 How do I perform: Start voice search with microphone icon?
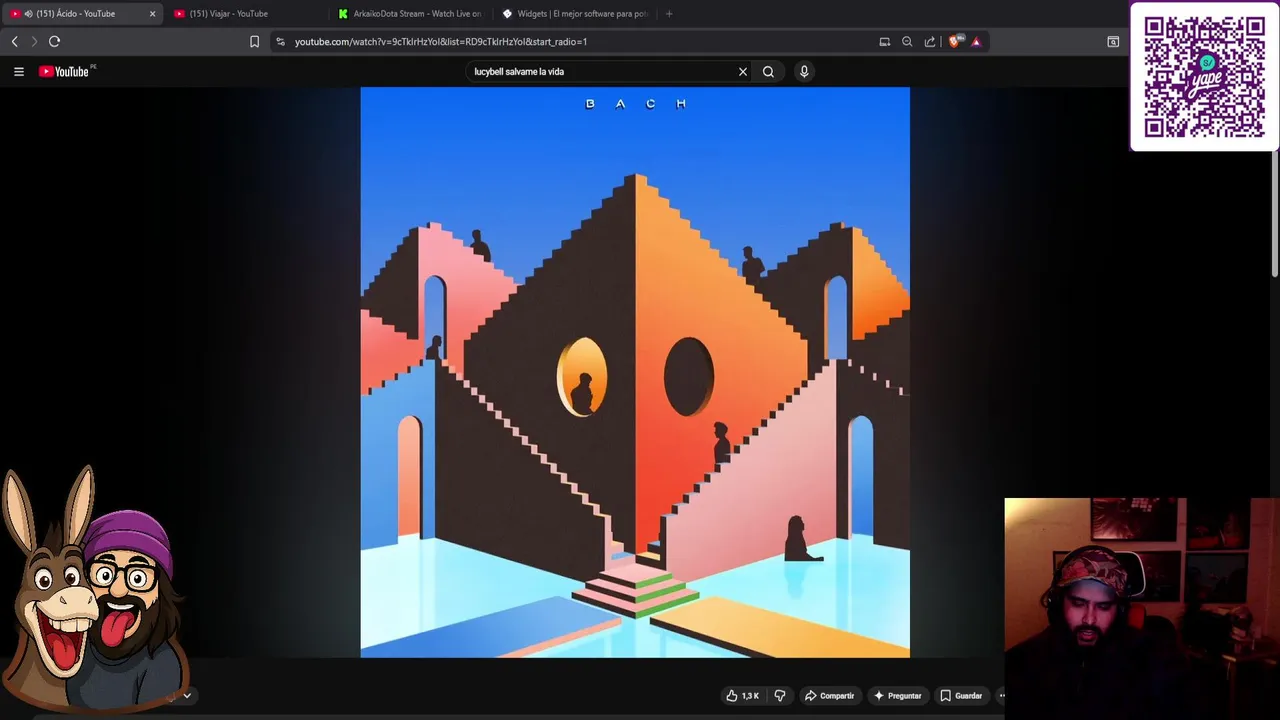click(x=804, y=72)
